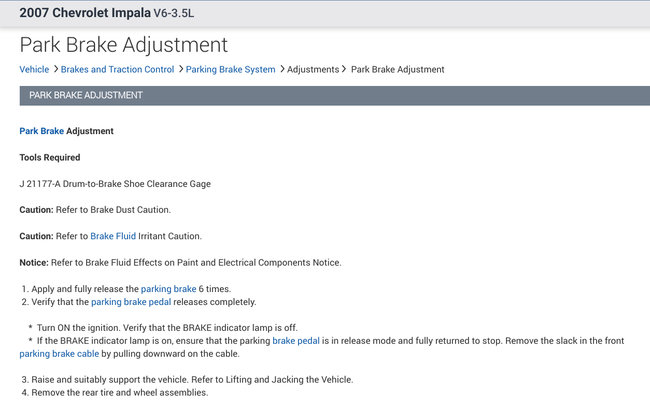Click chevron before Parking Brake System
Viewport: 650px width, 407px height.
coord(181,69)
